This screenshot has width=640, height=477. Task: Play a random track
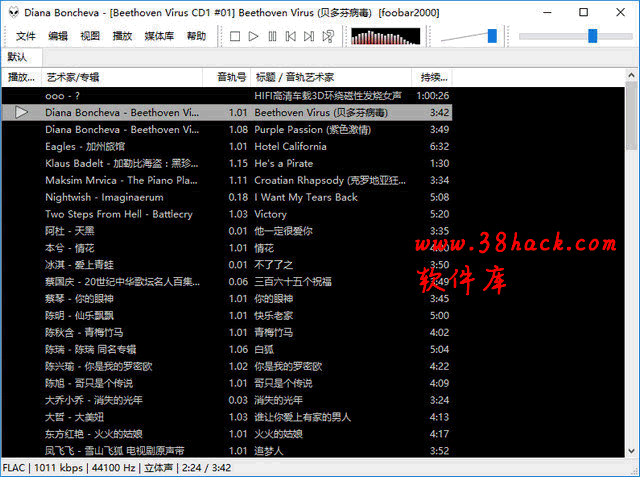[x=328, y=36]
